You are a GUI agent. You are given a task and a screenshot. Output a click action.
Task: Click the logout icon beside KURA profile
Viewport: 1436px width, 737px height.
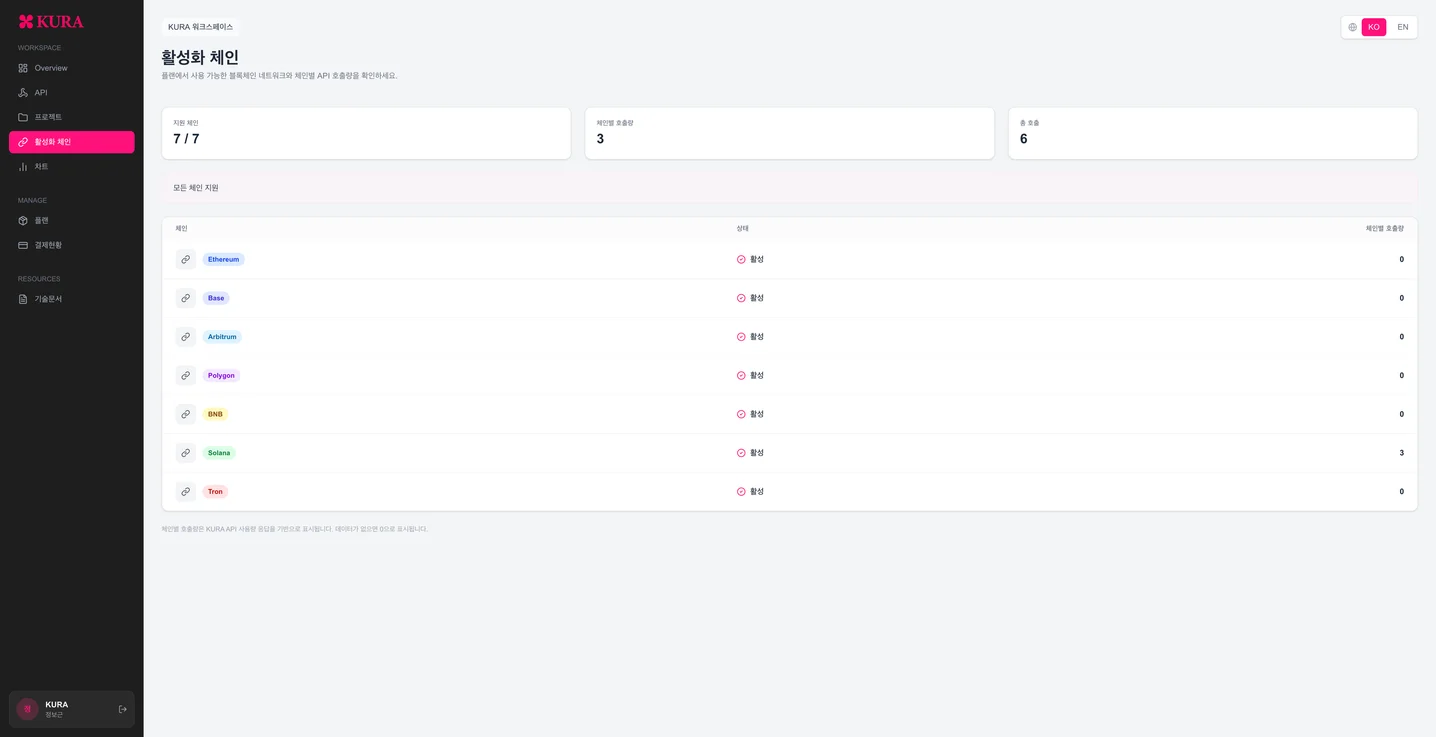122,709
